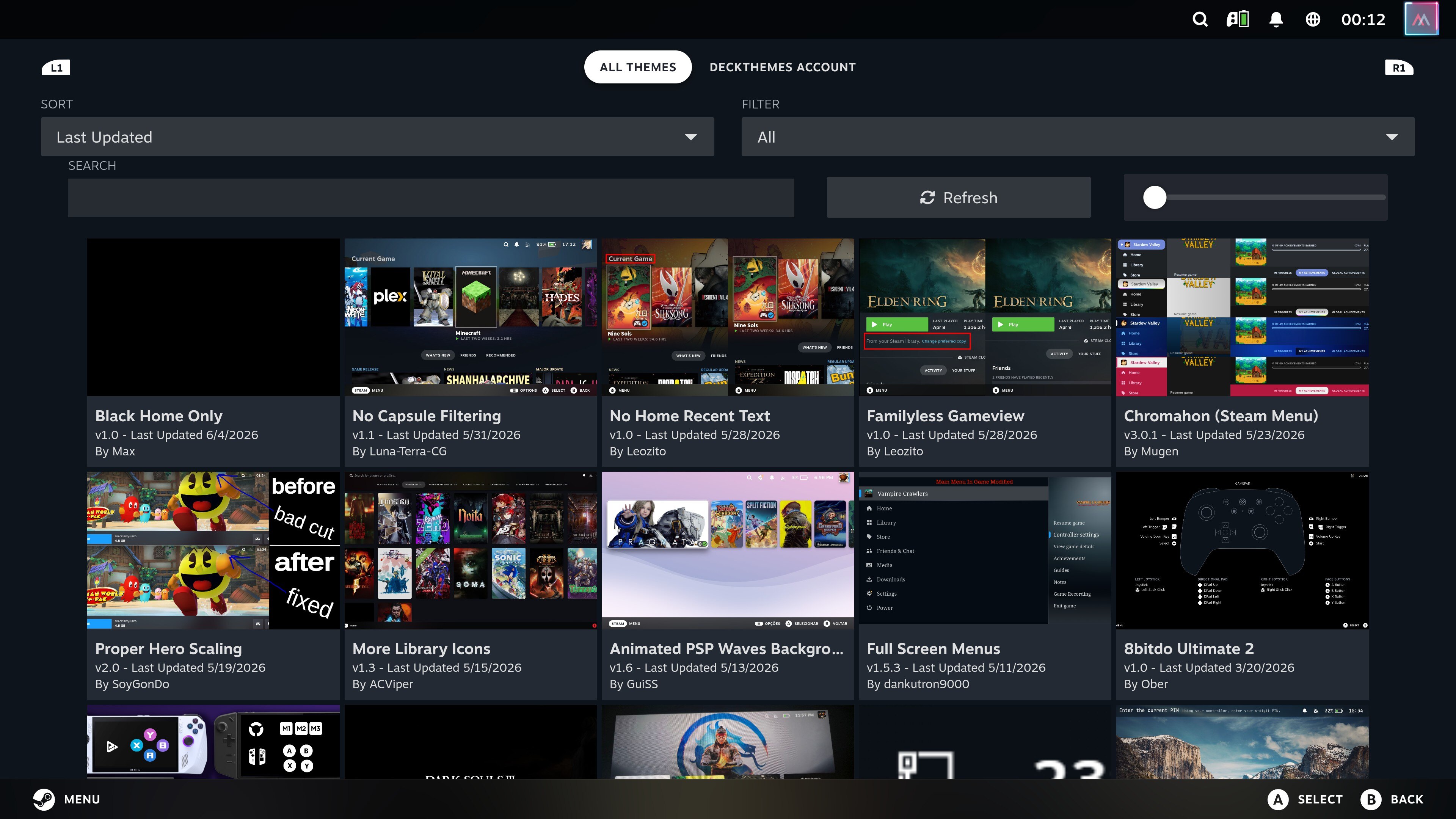Click the FILTER label

(x=760, y=104)
